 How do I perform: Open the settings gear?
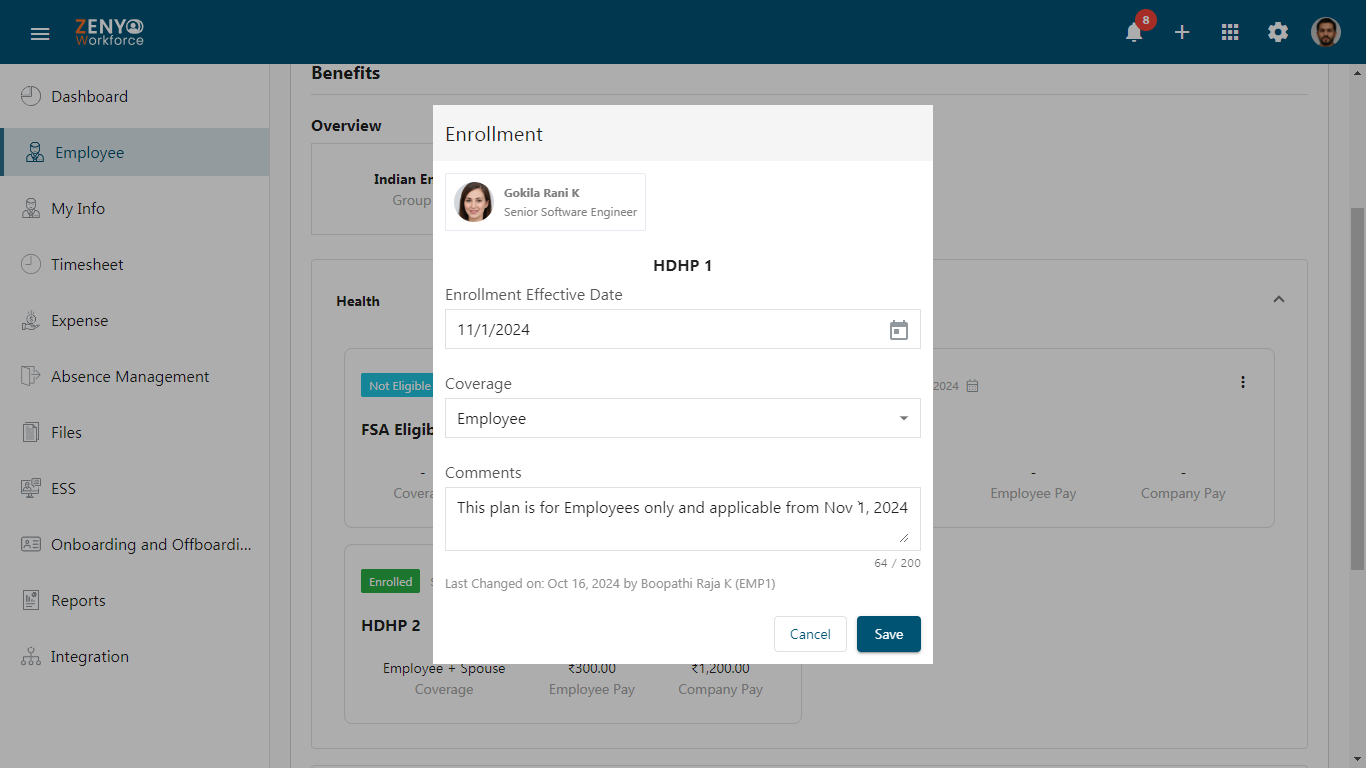click(x=1278, y=32)
